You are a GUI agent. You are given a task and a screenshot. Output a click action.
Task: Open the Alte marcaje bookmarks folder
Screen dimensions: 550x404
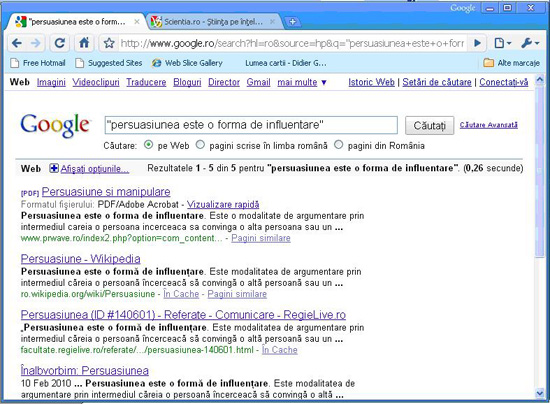(511, 63)
